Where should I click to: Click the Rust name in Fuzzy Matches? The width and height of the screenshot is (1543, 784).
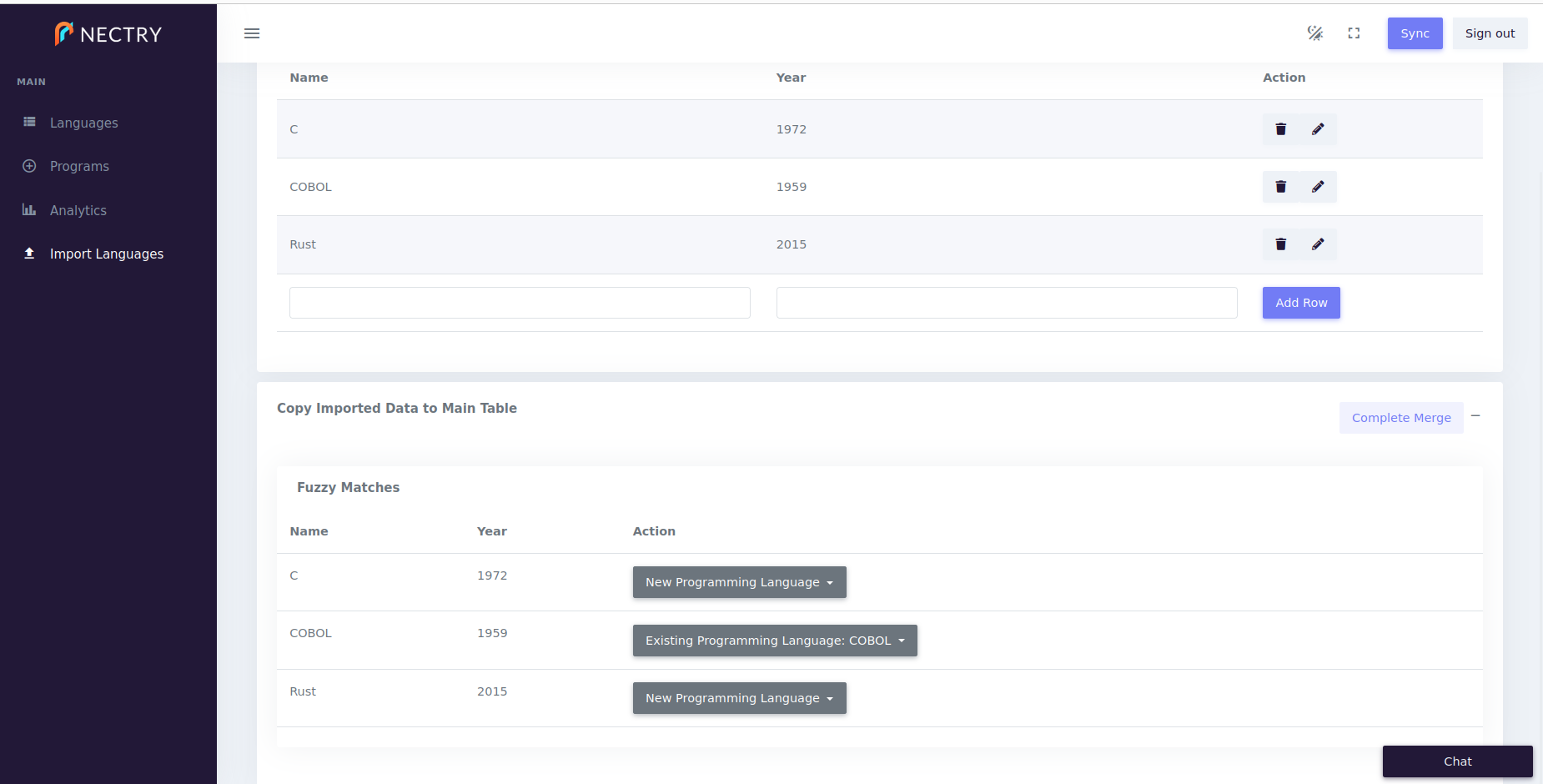tap(303, 691)
